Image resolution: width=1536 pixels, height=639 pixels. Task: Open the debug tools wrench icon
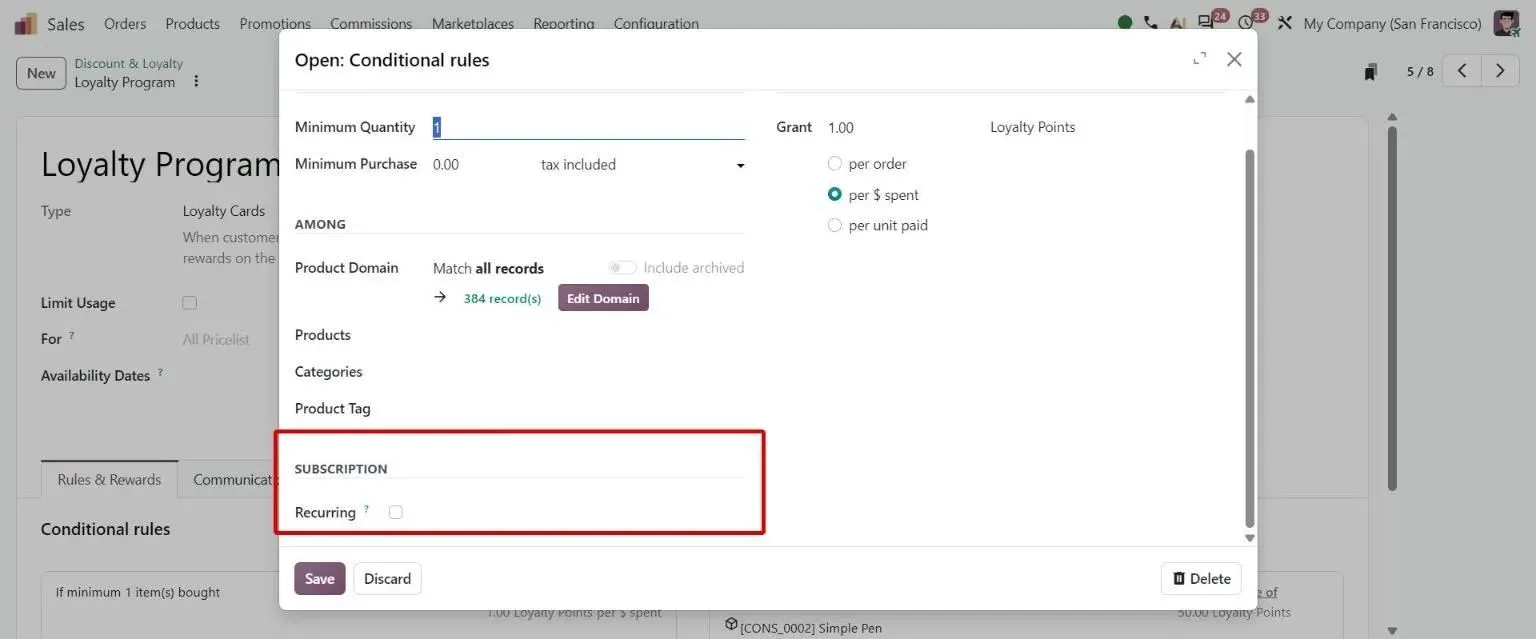click(x=1285, y=23)
